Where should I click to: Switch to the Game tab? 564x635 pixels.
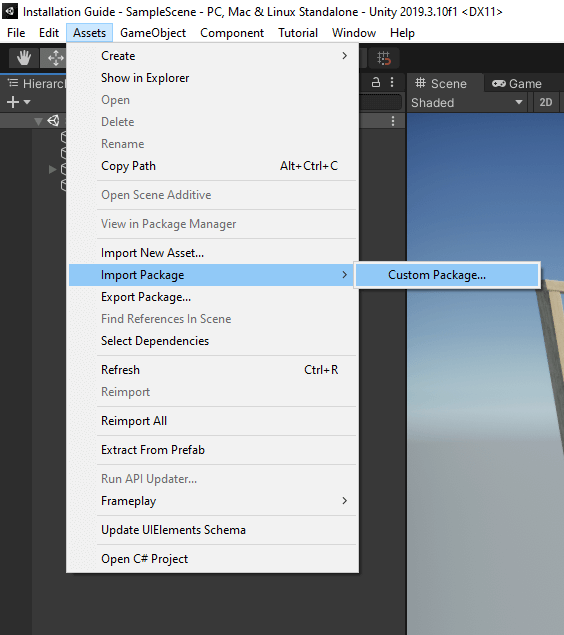click(x=517, y=83)
